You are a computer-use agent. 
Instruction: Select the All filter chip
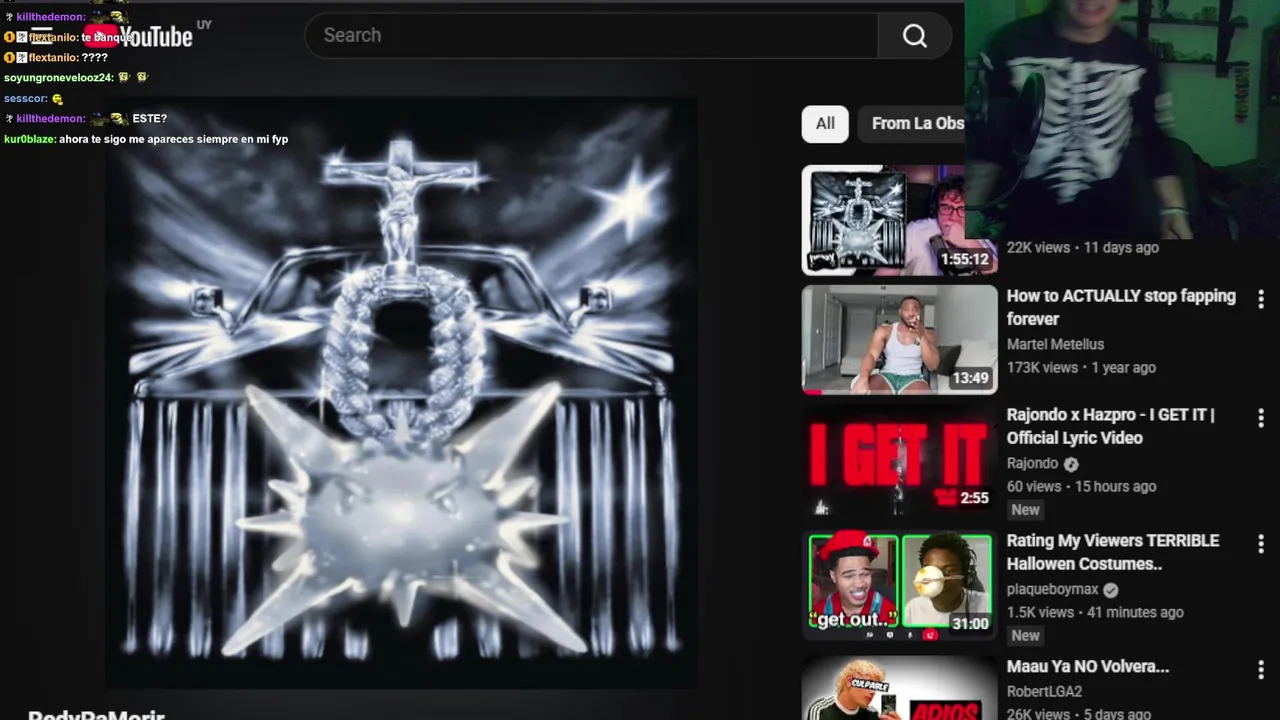(825, 124)
